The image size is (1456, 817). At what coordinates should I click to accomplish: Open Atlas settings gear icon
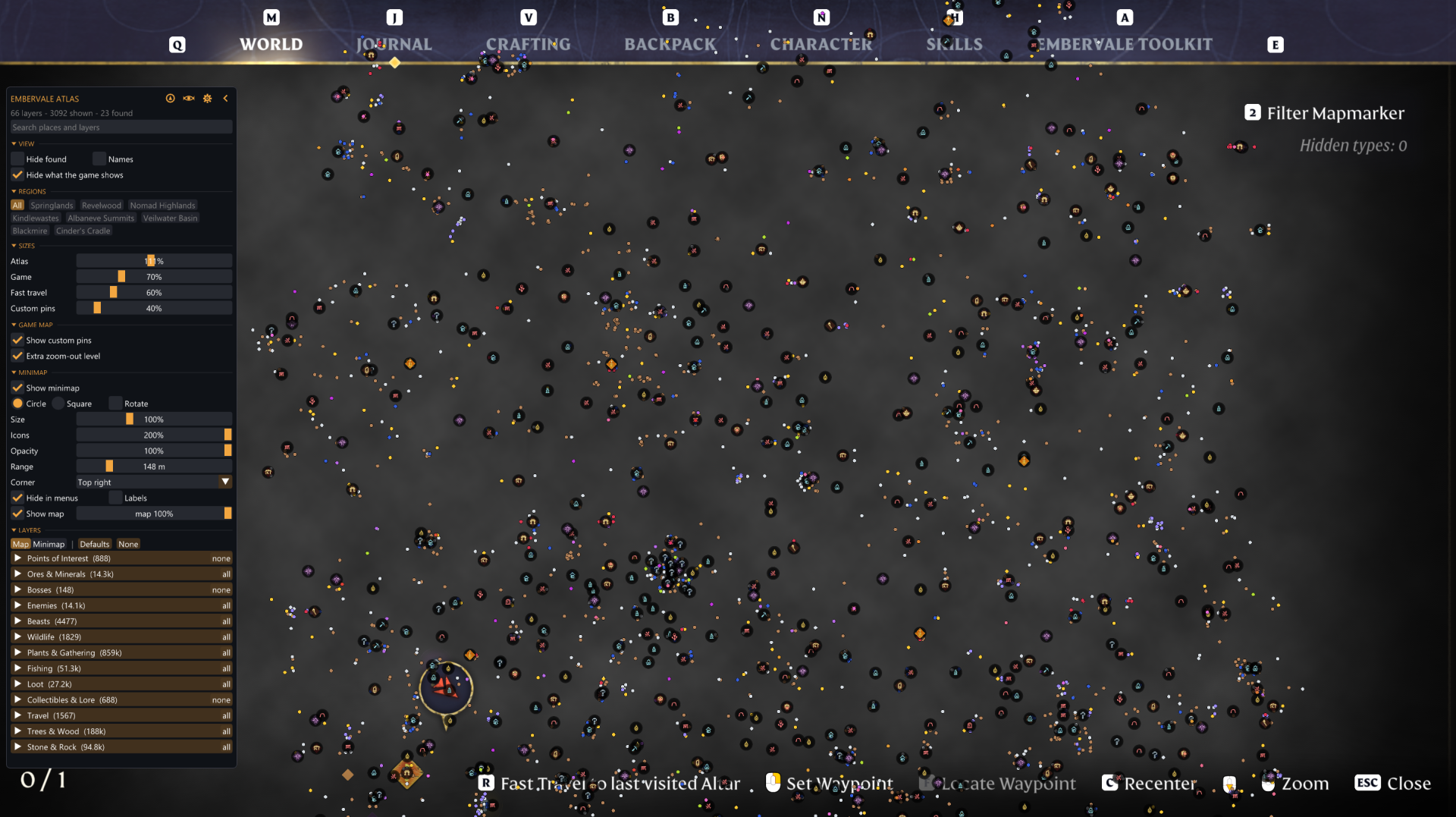tap(207, 99)
